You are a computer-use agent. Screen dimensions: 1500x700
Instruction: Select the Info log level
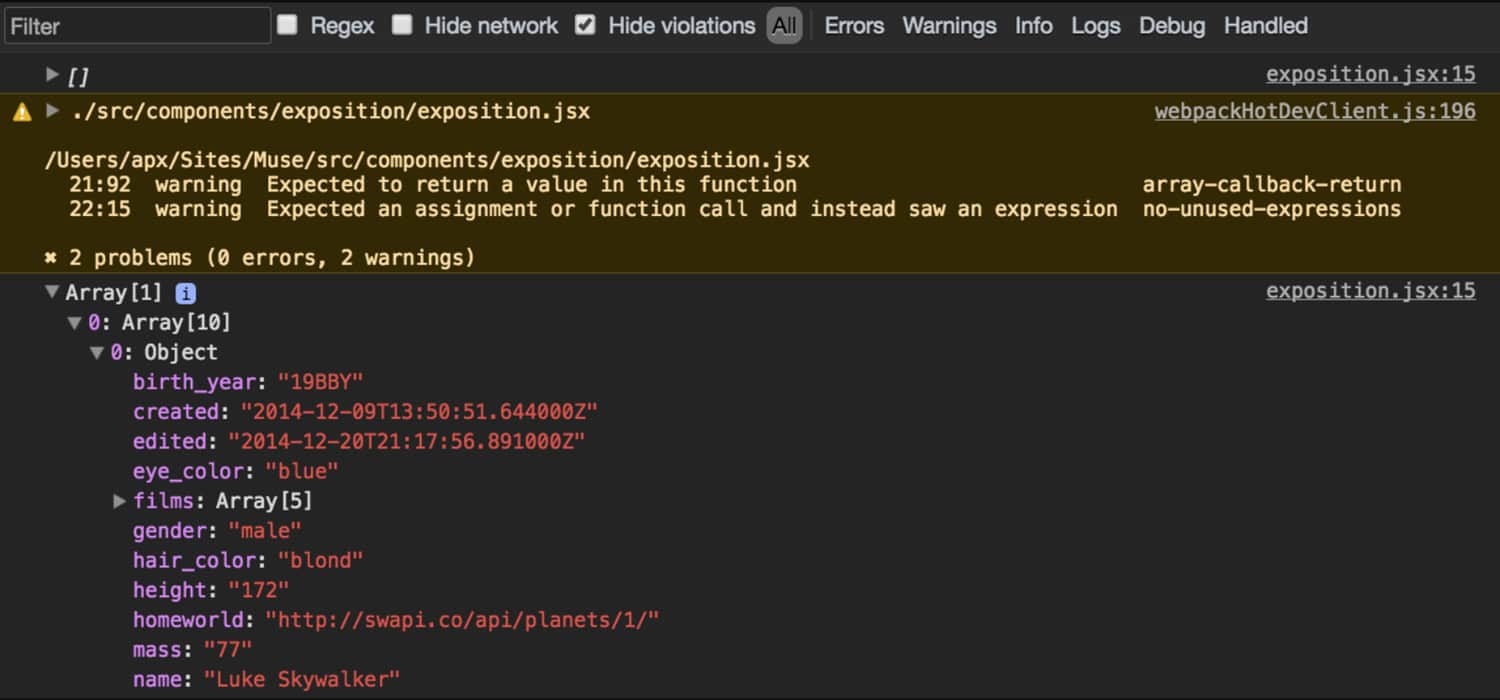[x=1033, y=25]
